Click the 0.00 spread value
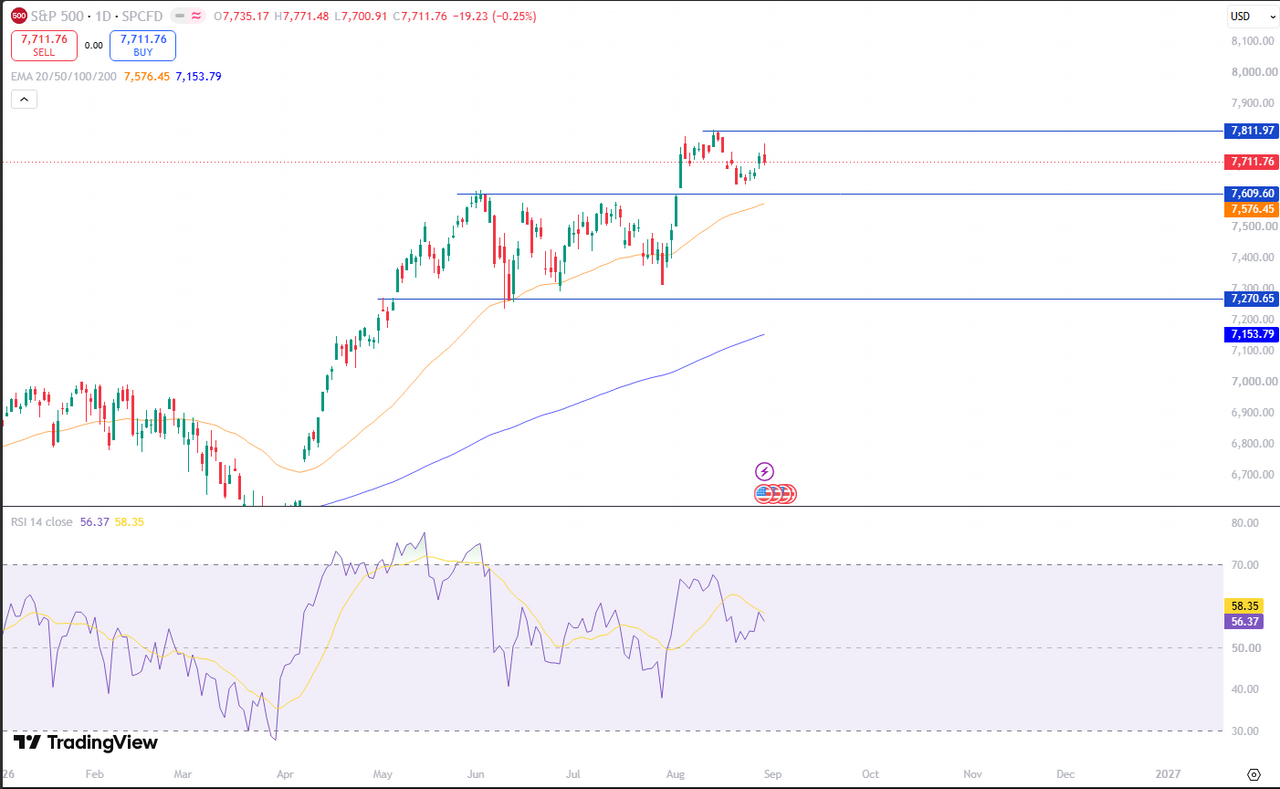Image resolution: width=1280 pixels, height=789 pixels. 93,45
